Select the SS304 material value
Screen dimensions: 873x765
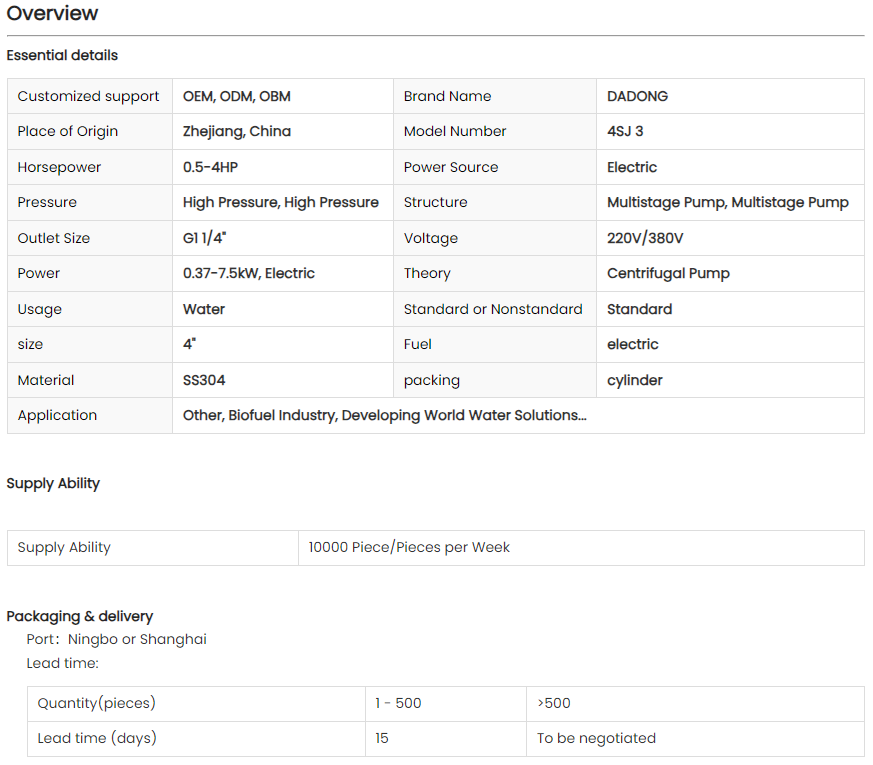204,380
